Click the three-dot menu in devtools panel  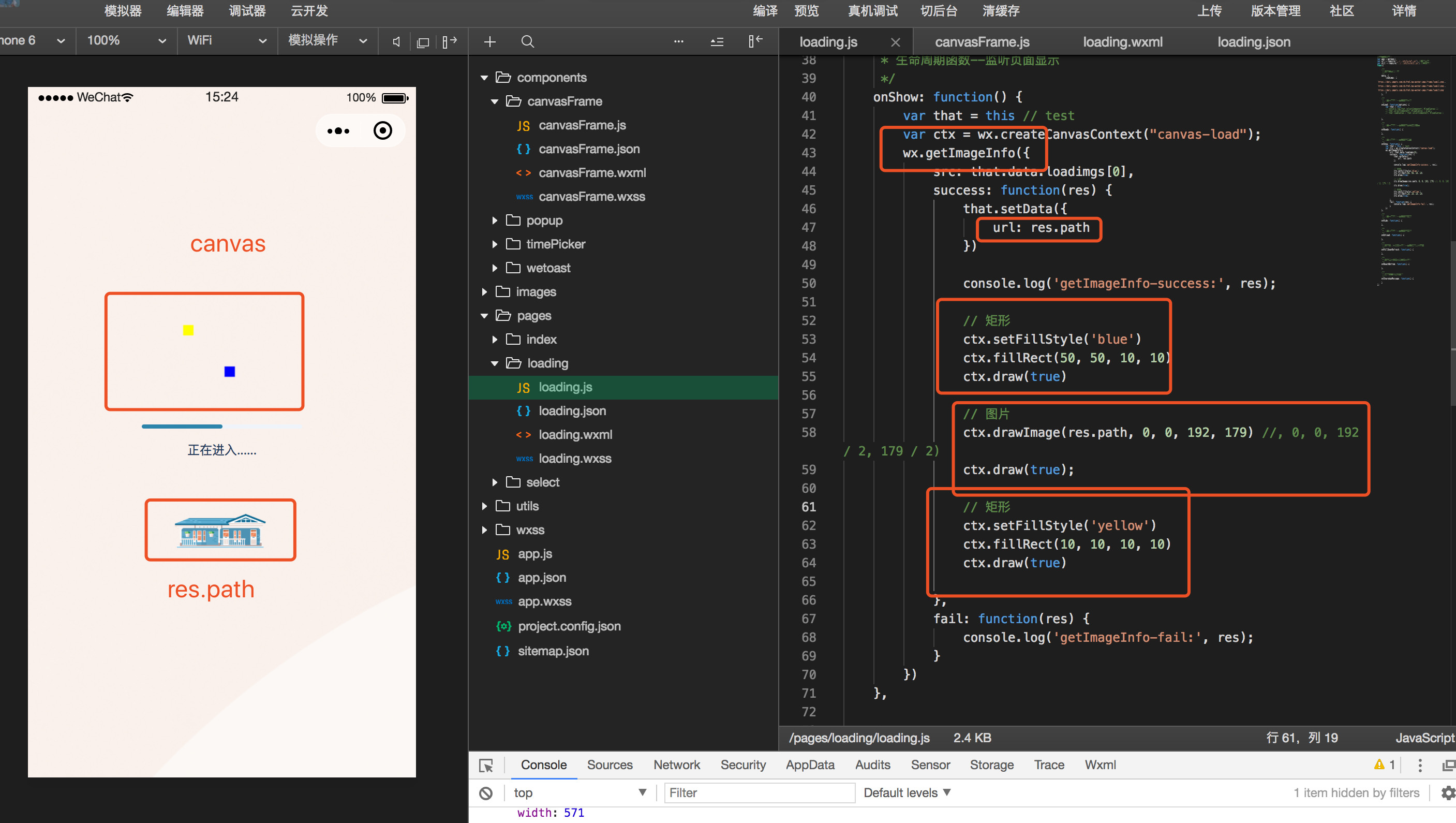point(1420,766)
